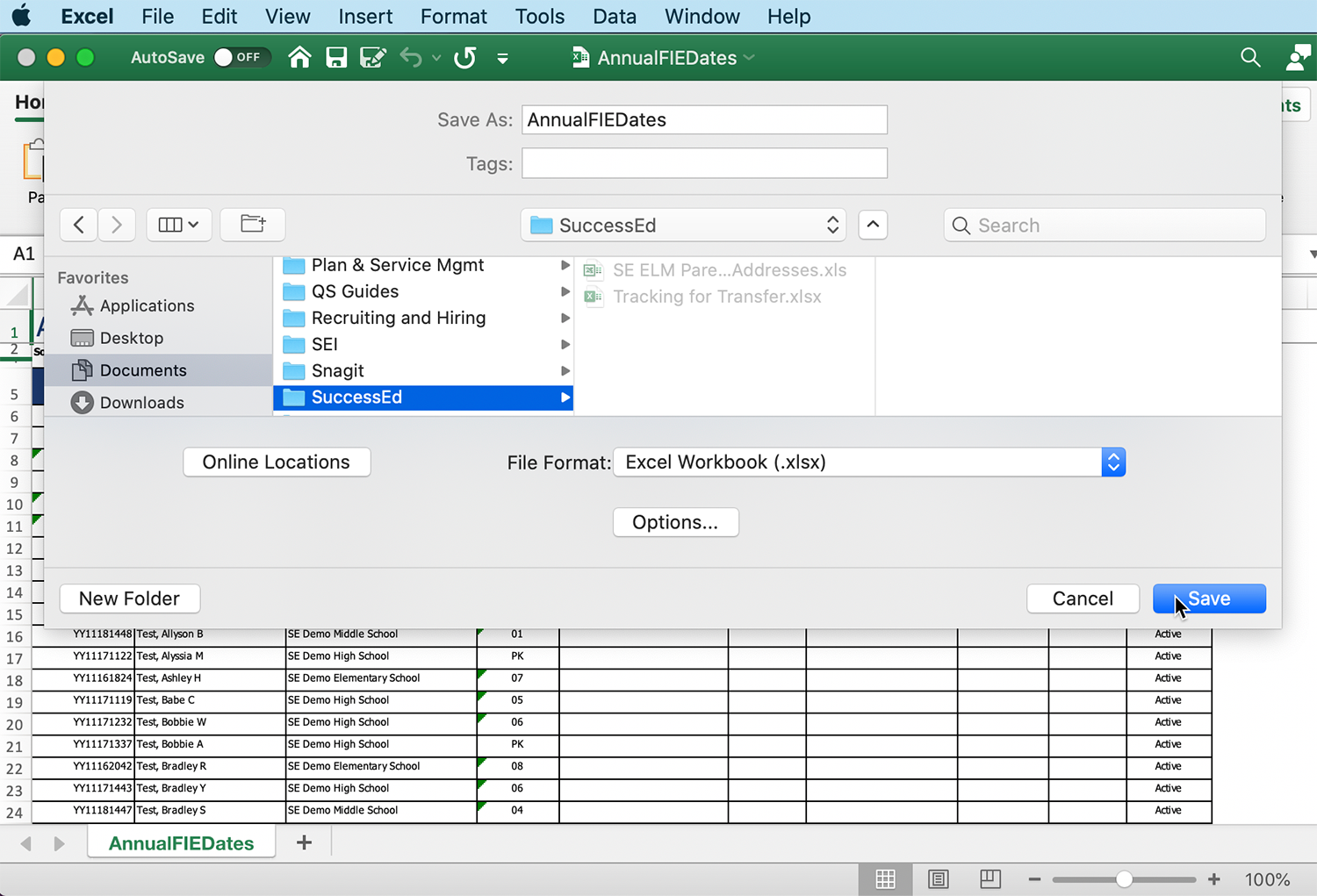Click cell Test, Allyson B in worksheet
This screenshot has height=896, width=1317.
pyautogui.click(x=210, y=634)
